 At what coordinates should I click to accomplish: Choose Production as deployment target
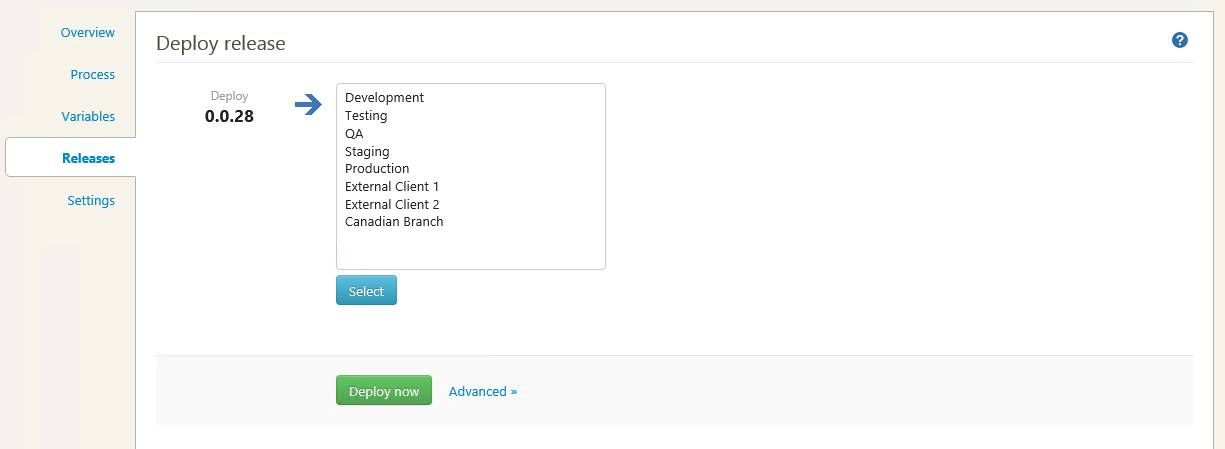pos(377,169)
